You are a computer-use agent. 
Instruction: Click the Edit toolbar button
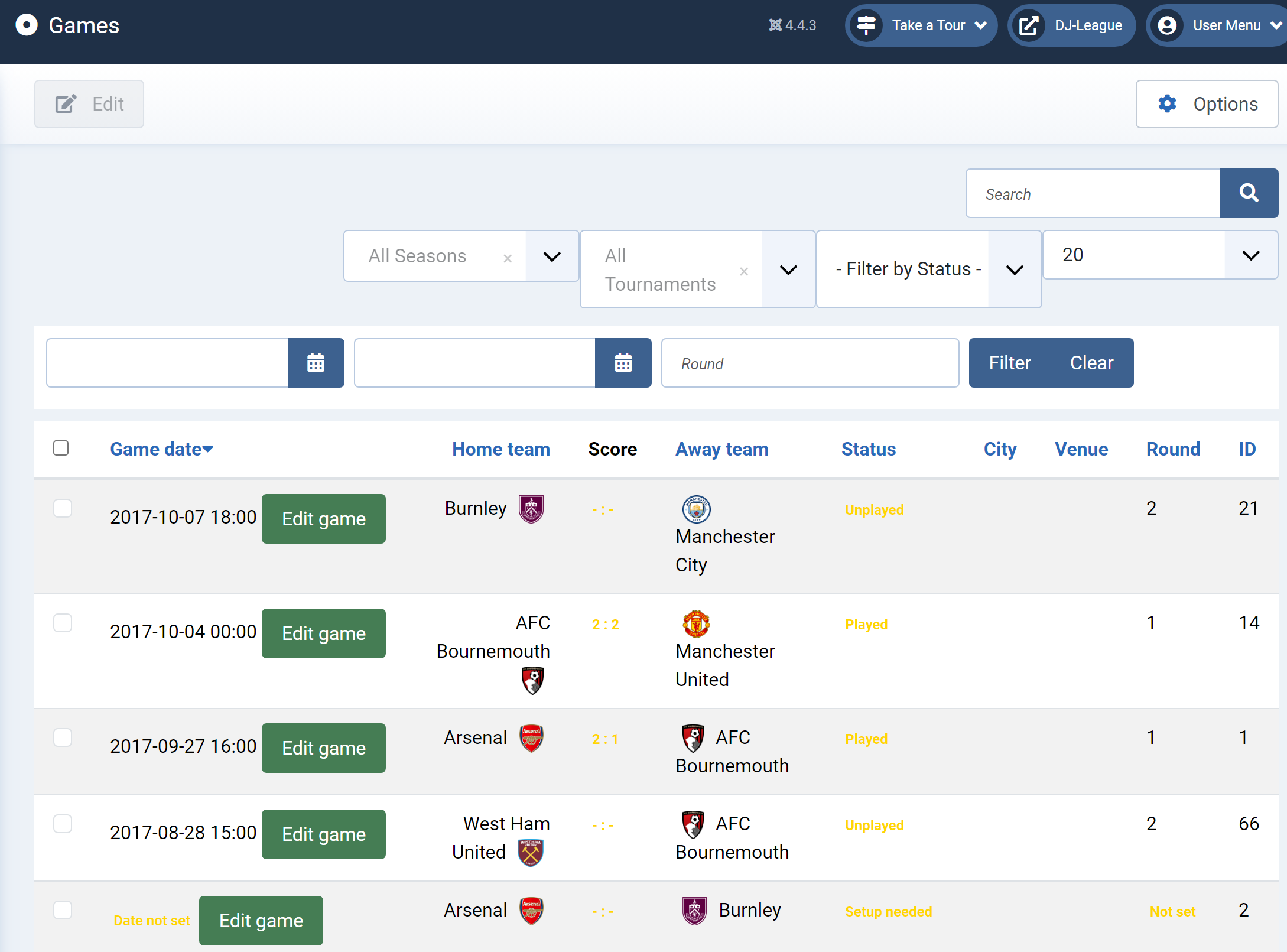pyautogui.click(x=89, y=104)
